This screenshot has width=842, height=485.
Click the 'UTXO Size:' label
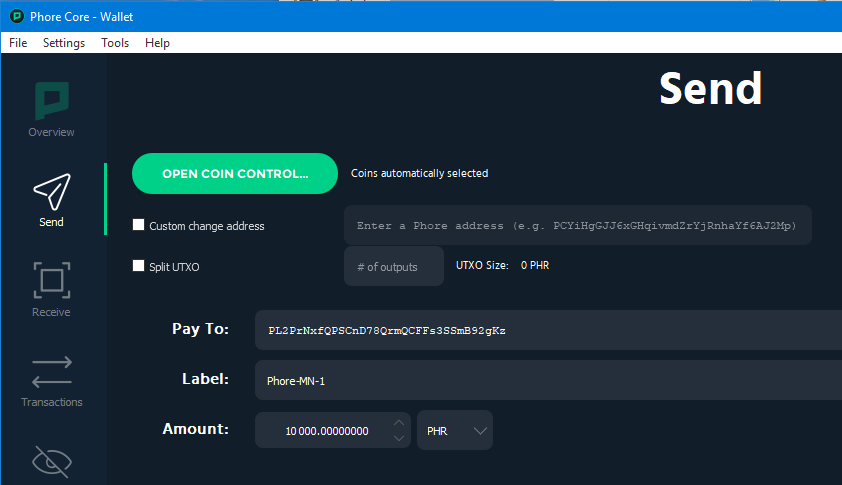(482, 265)
